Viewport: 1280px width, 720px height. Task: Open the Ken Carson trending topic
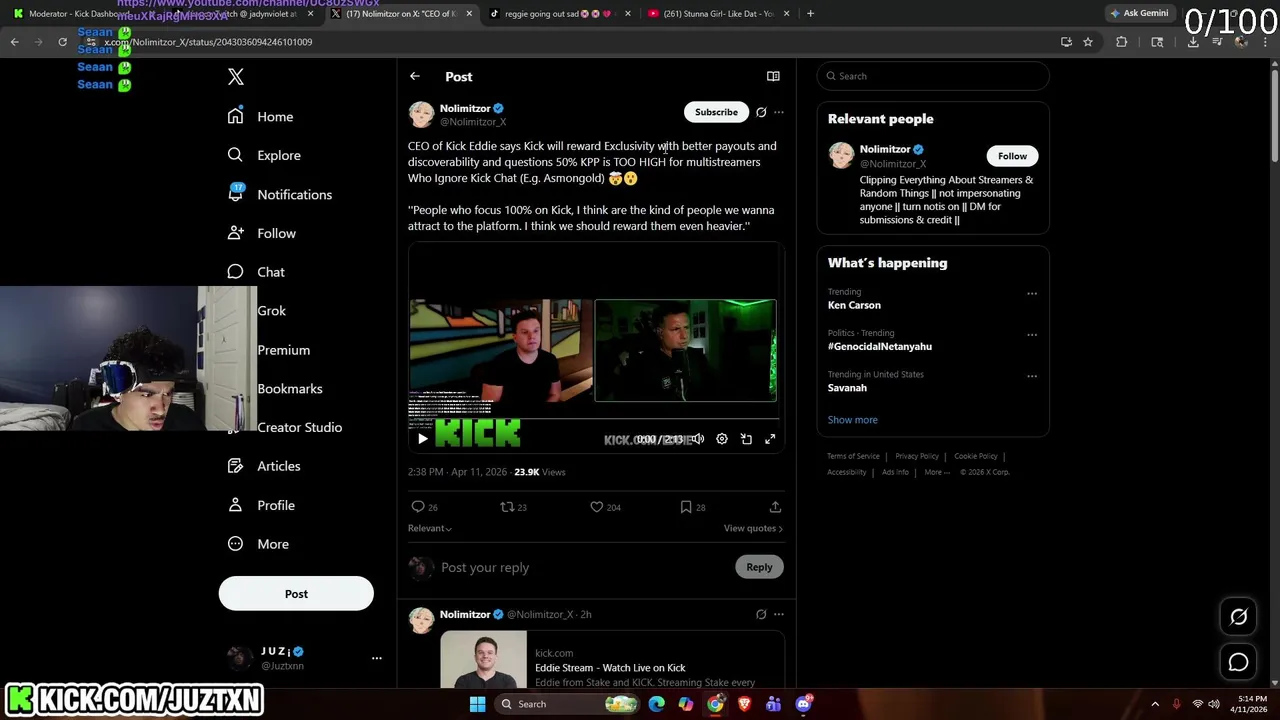854,305
